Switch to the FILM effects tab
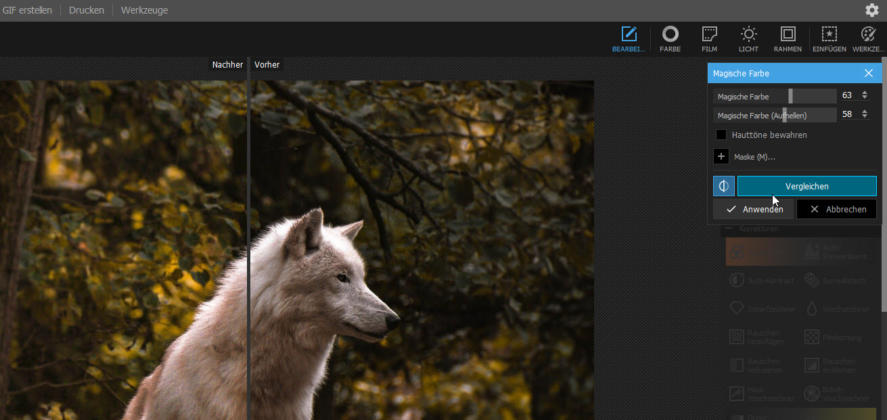The height and width of the screenshot is (420, 887). coord(709,39)
